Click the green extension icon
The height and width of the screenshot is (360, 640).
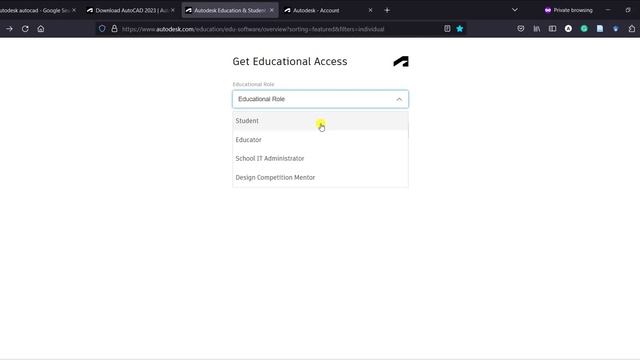(x=584, y=29)
